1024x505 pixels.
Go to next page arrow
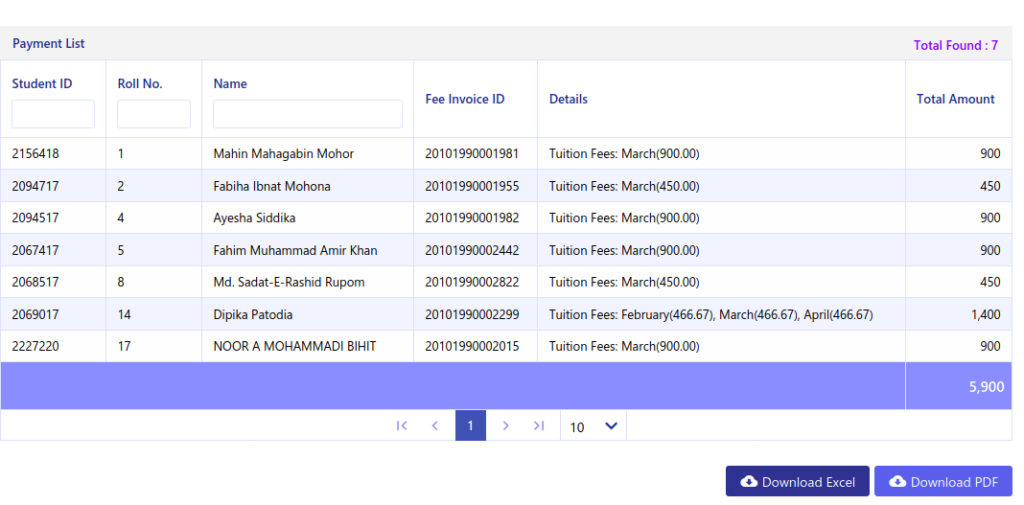pyautogui.click(x=505, y=426)
